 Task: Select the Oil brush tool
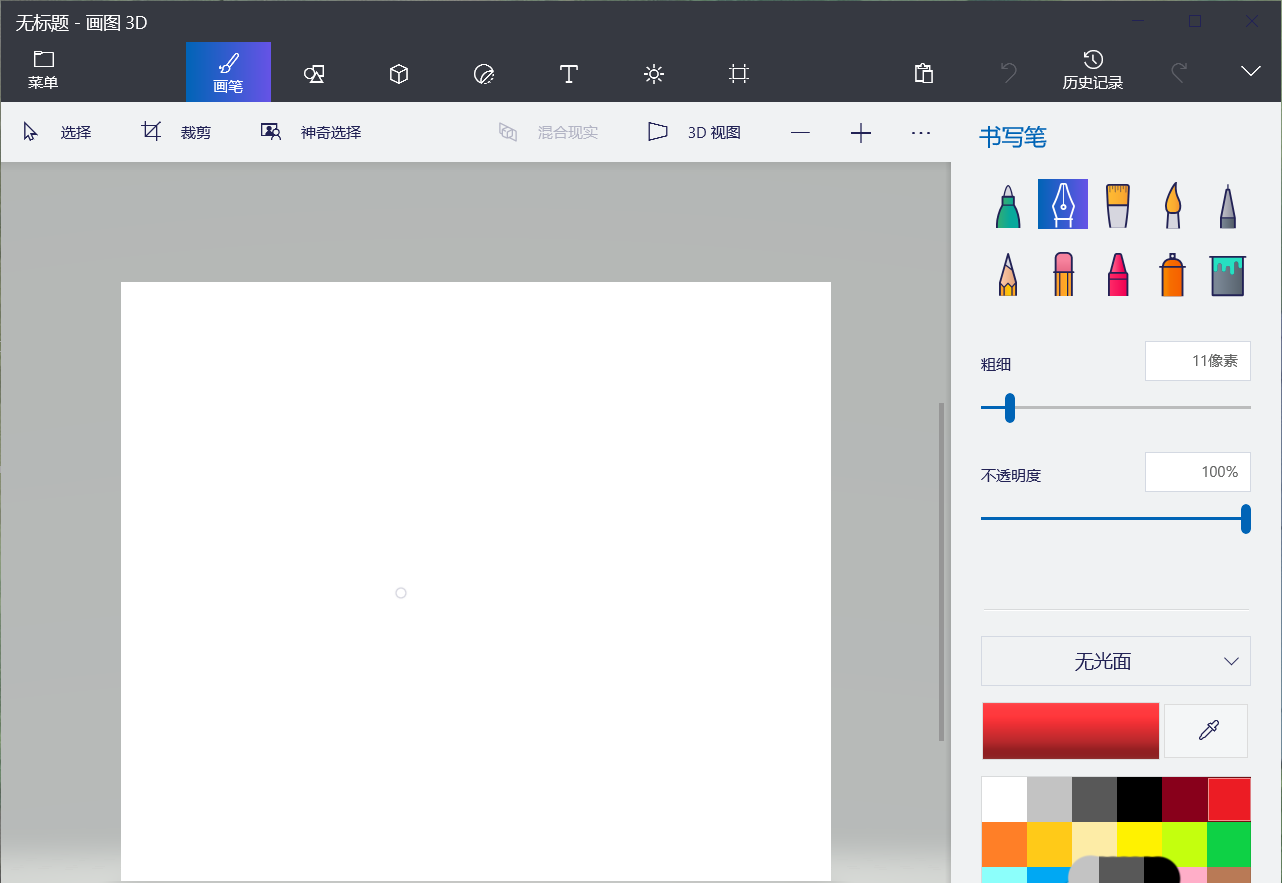point(1118,205)
